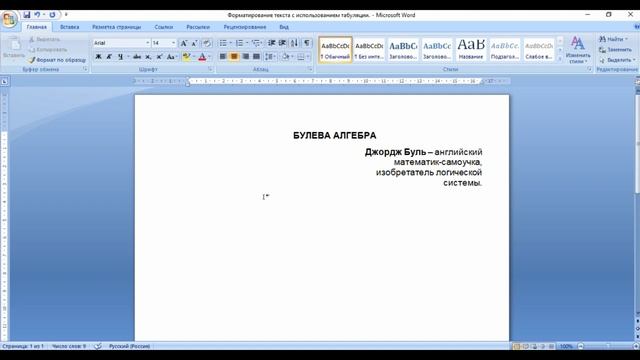640x360 pixels.
Task: Increase the font size with grow font
Action: tap(184, 43)
